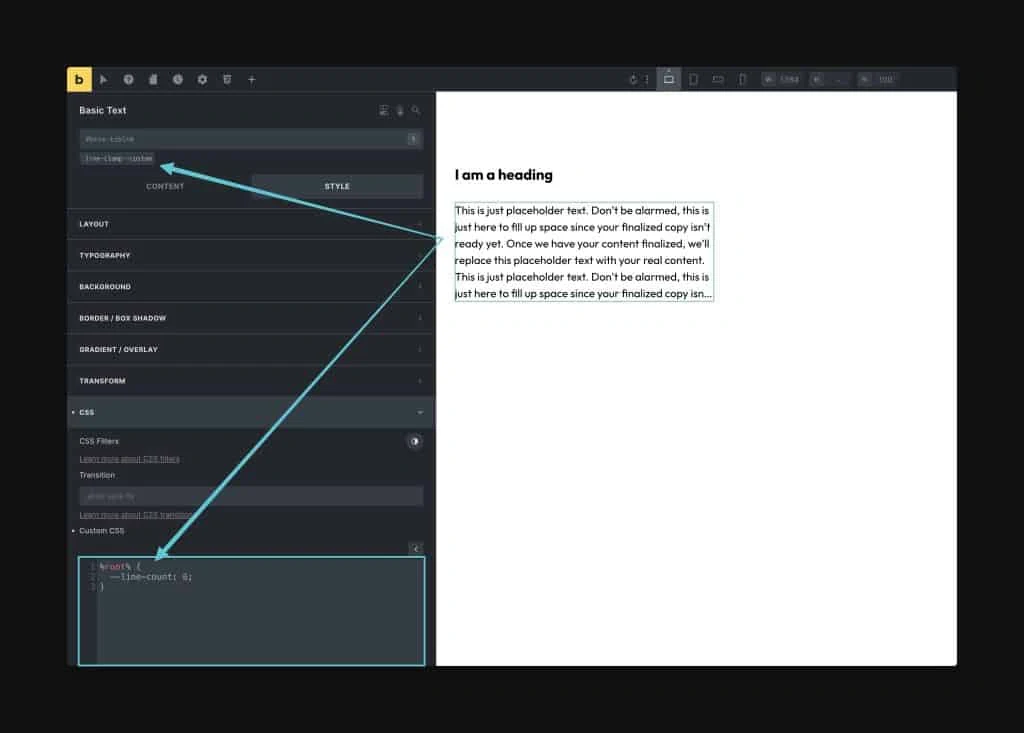
Task: Switch to the desktop breakpoint icon
Action: click(x=669, y=80)
